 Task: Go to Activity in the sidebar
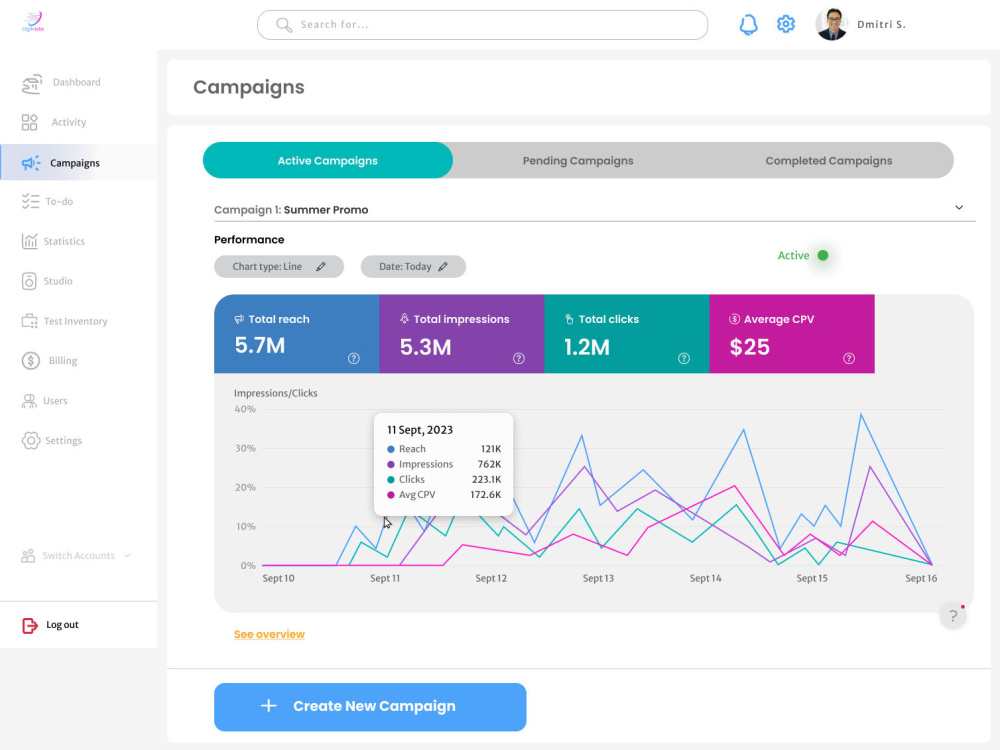[54, 122]
